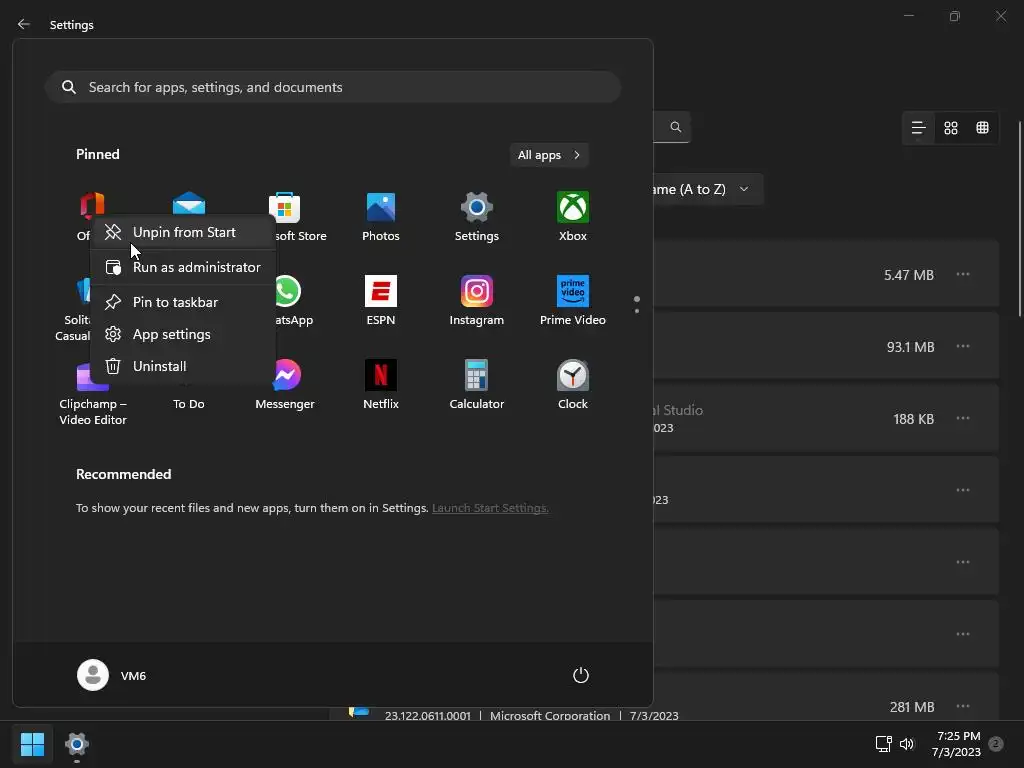
Task: Go to next page of pinned apps
Action: 637,311
